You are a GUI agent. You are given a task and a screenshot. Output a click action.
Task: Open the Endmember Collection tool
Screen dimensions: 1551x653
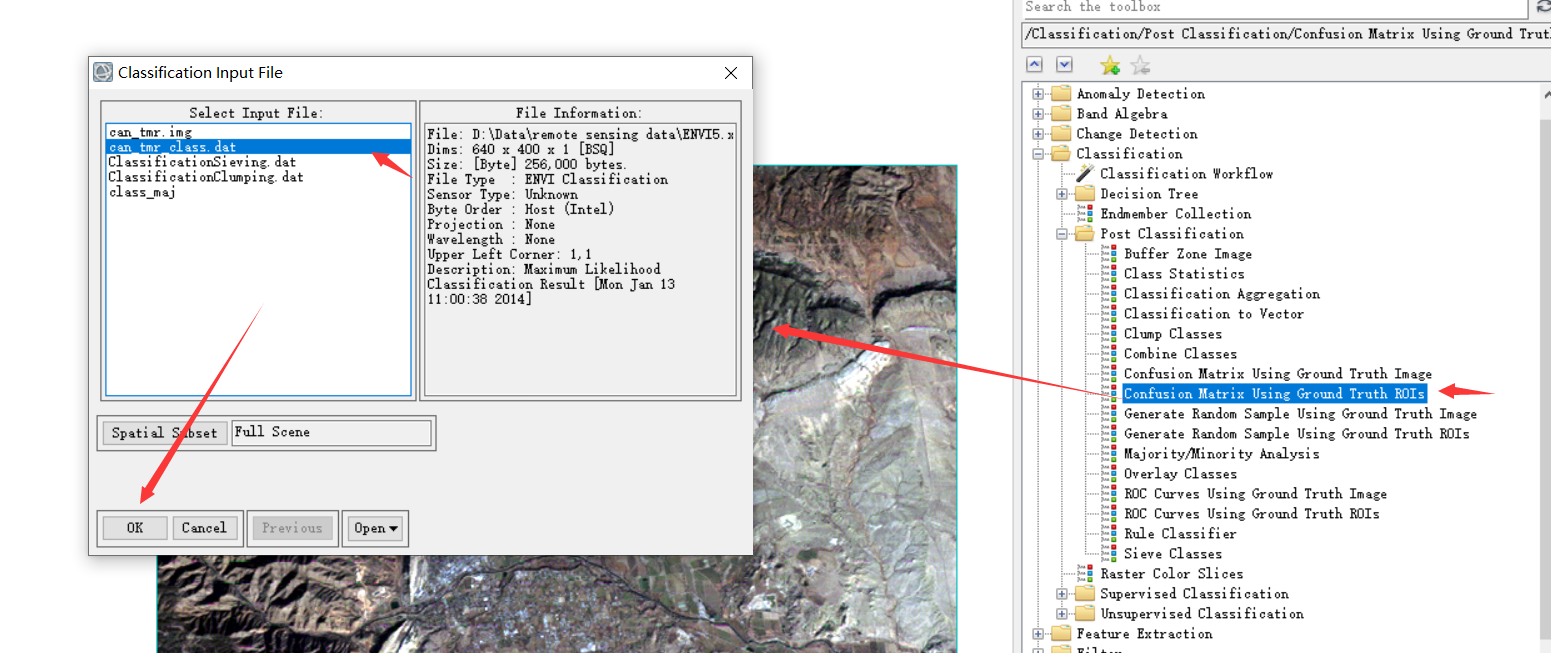[x=1175, y=214]
